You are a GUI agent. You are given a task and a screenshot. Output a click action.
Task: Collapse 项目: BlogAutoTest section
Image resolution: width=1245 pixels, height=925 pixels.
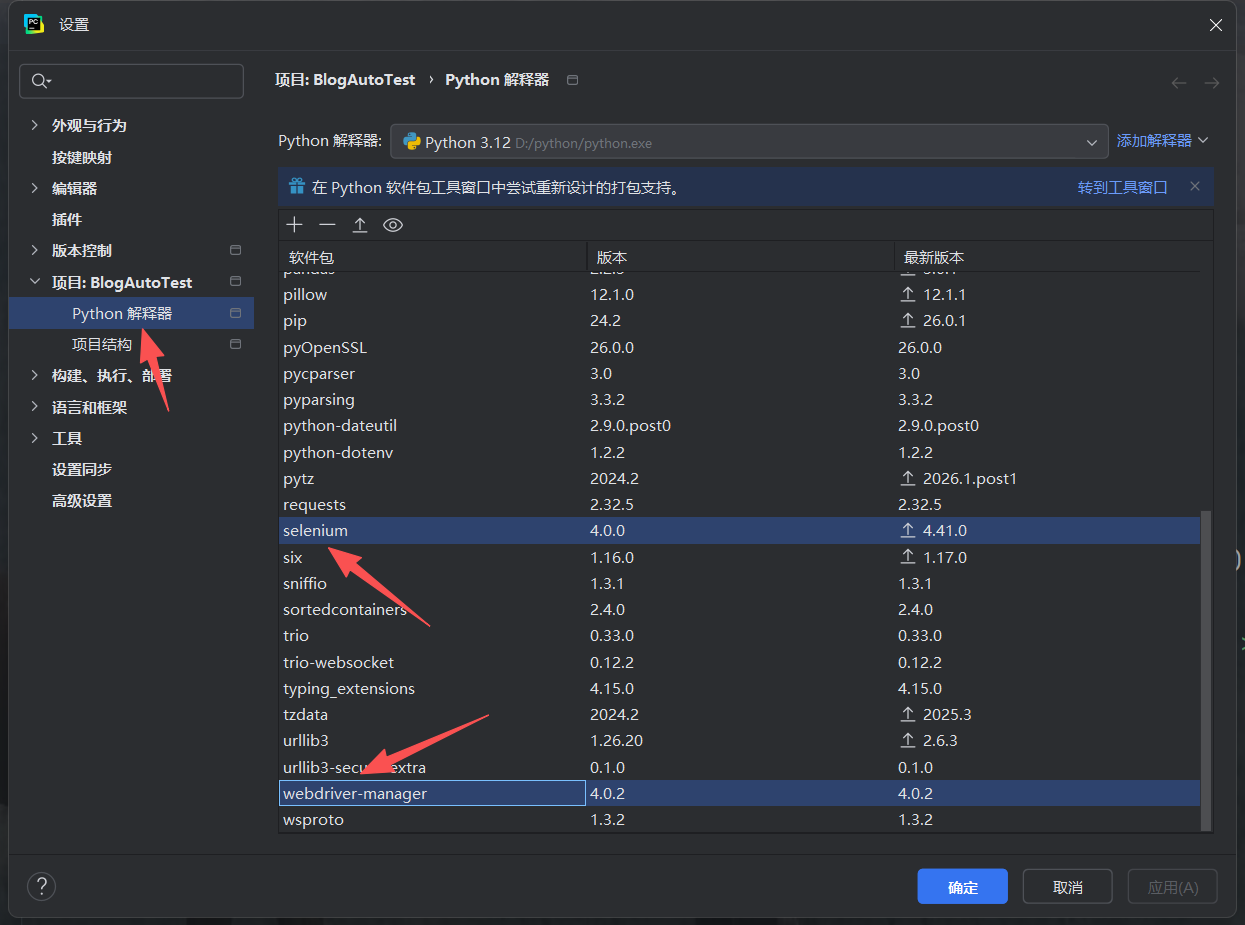35,282
